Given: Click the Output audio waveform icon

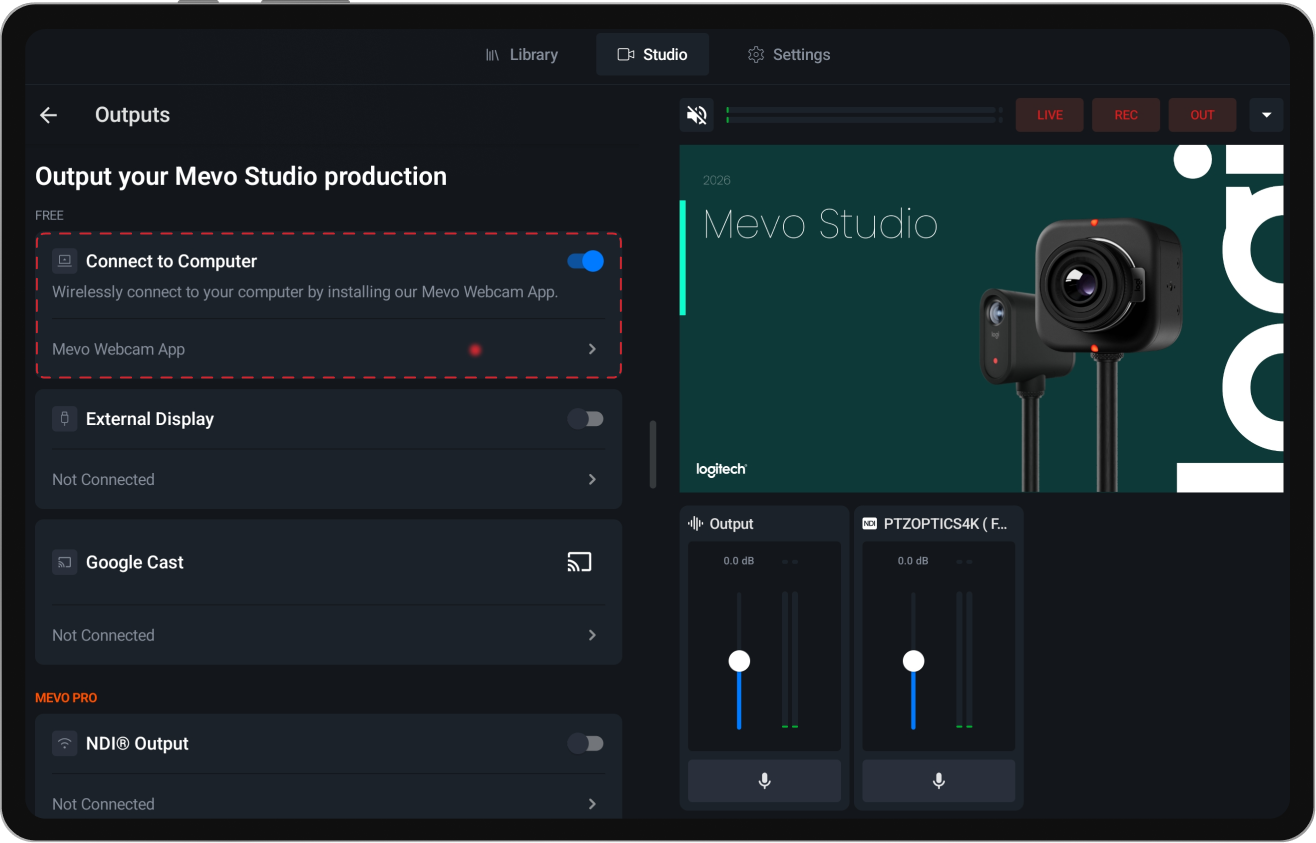Looking at the screenshot, I should click(x=696, y=523).
